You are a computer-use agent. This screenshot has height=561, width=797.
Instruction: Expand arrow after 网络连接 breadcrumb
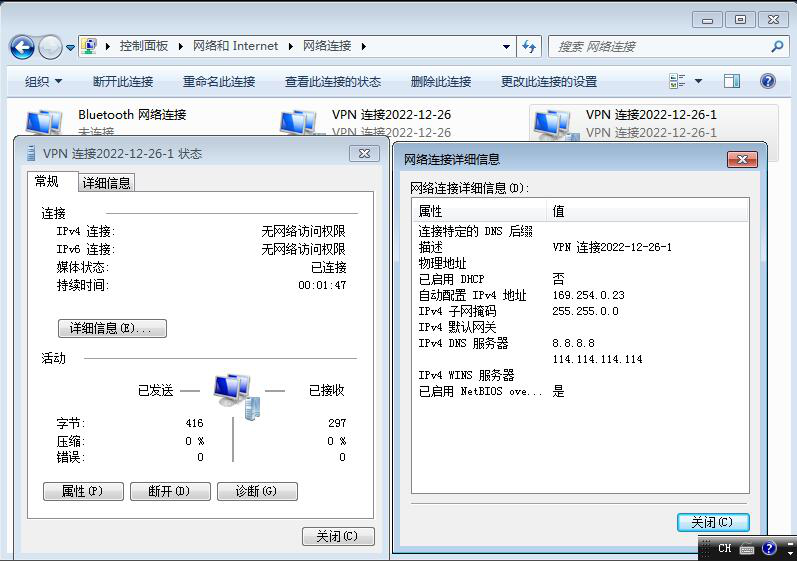tap(363, 47)
